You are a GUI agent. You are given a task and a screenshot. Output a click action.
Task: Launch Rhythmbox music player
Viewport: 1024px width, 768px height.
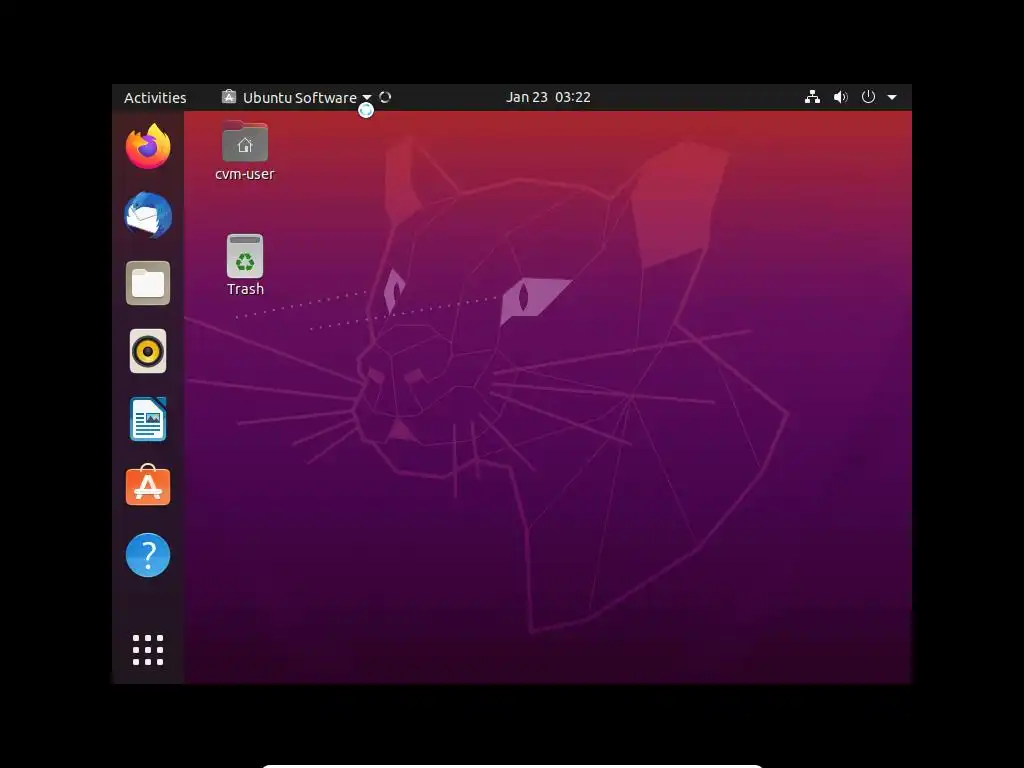pos(148,351)
